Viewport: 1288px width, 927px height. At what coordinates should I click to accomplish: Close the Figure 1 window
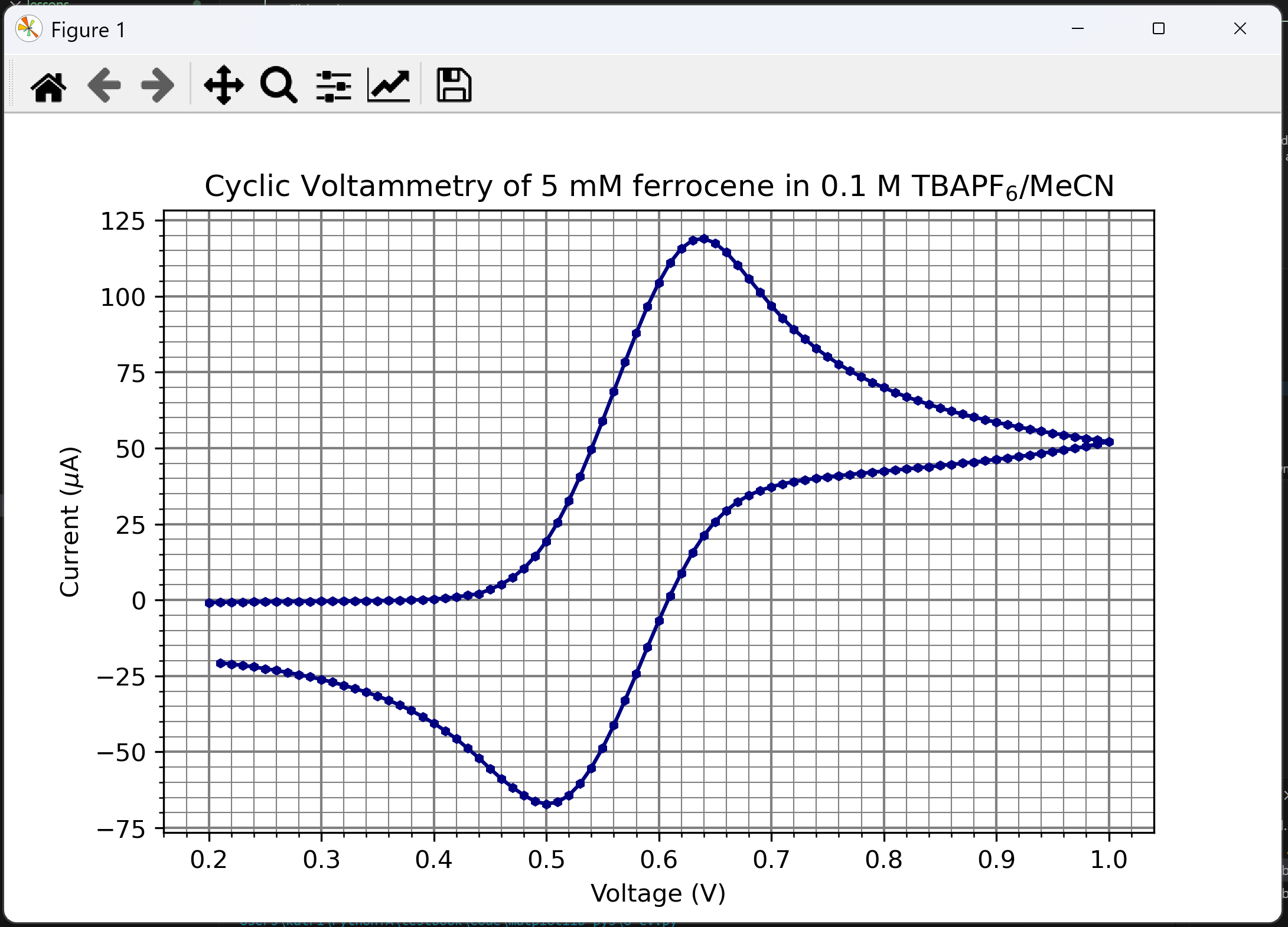pyautogui.click(x=1240, y=29)
